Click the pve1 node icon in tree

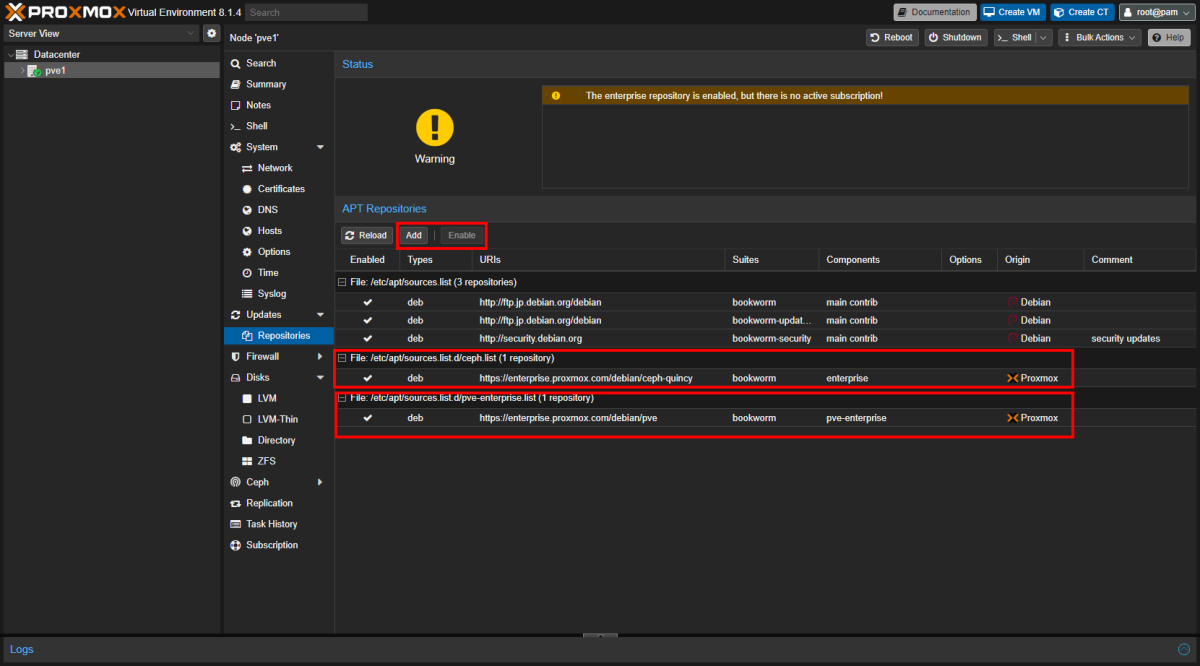pyautogui.click(x=34, y=71)
